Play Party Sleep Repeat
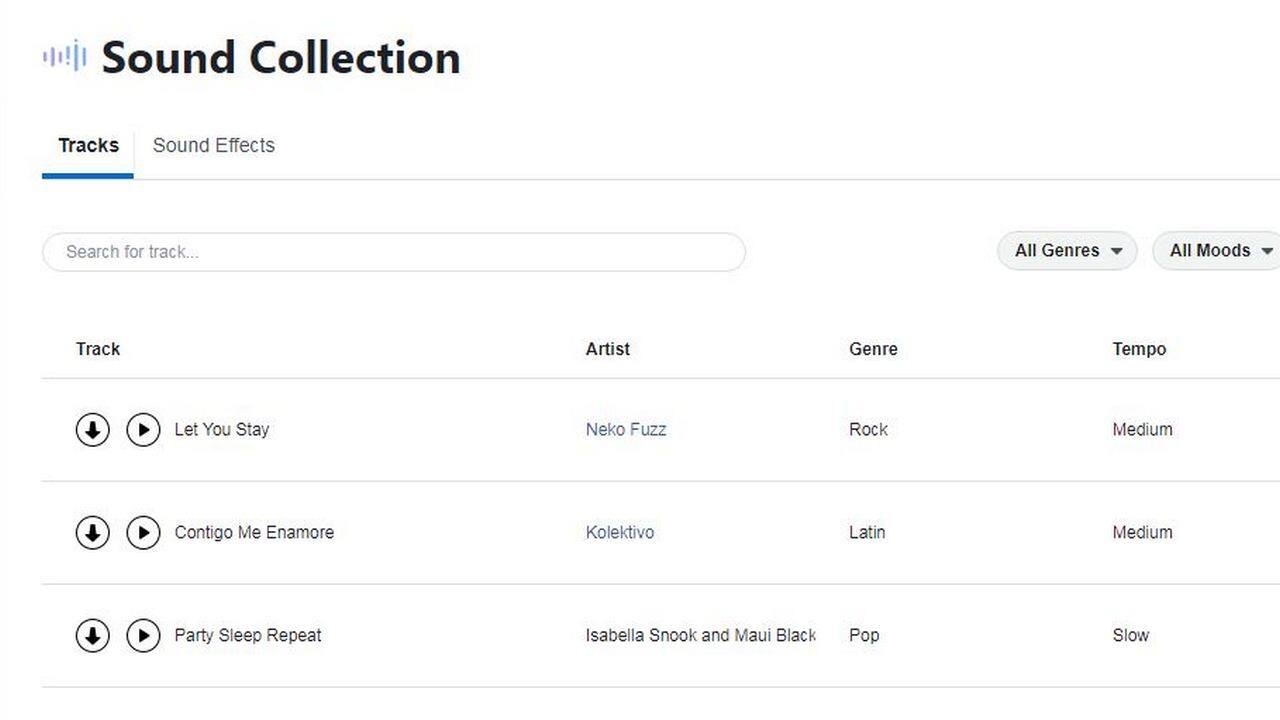Viewport: 1280px width, 720px height. pyautogui.click(x=143, y=635)
